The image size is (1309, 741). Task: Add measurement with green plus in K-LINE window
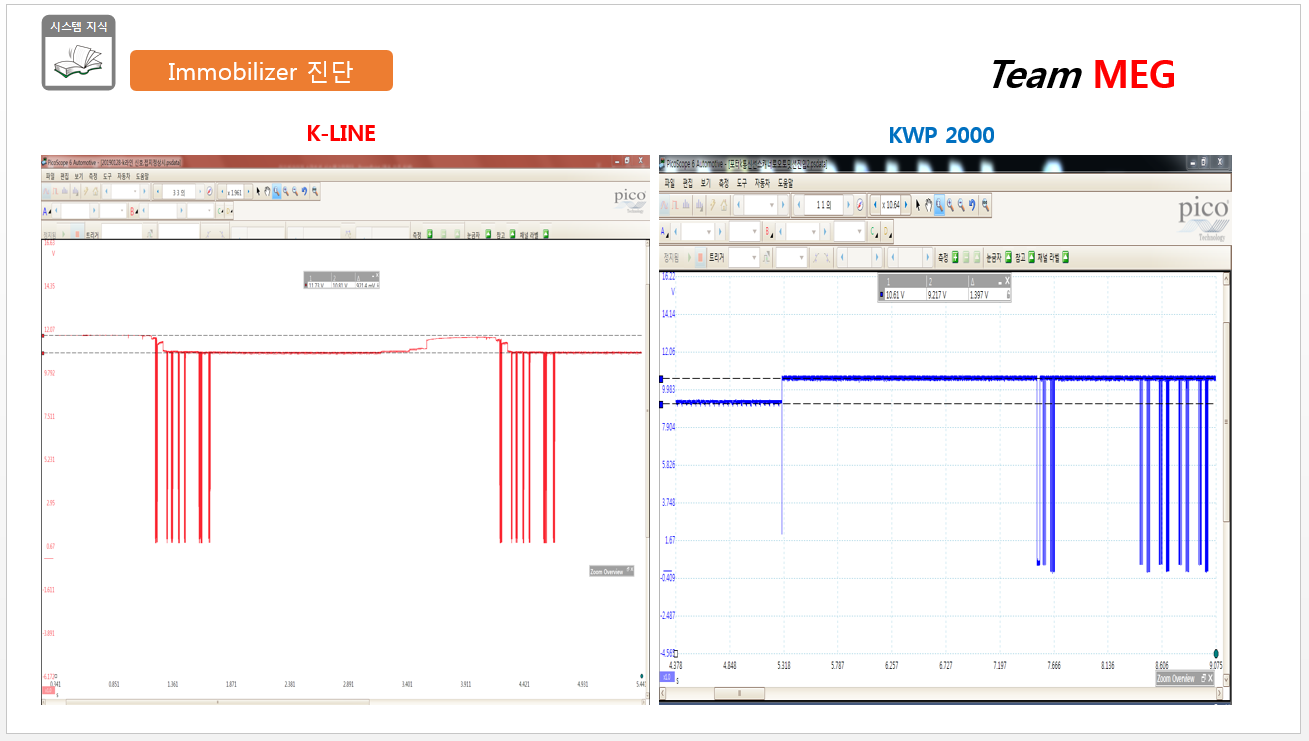(x=430, y=234)
